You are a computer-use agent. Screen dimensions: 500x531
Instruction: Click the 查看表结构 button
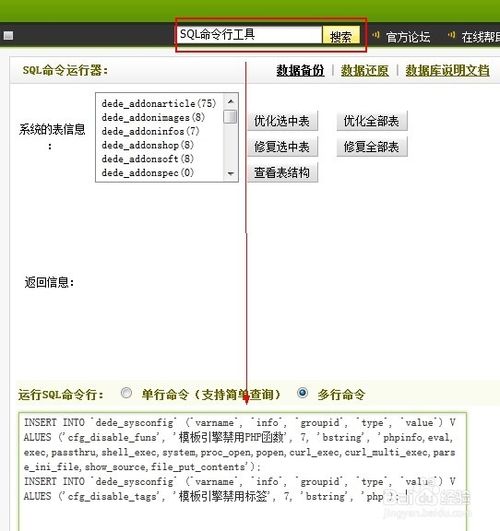pos(283,173)
